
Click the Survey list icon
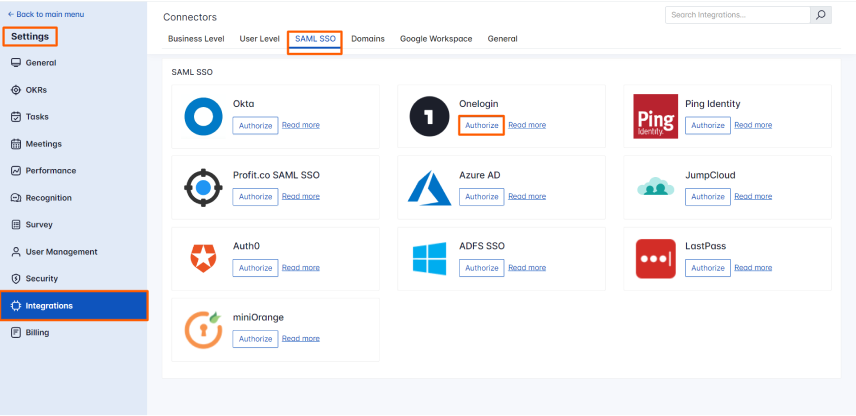click(16, 224)
